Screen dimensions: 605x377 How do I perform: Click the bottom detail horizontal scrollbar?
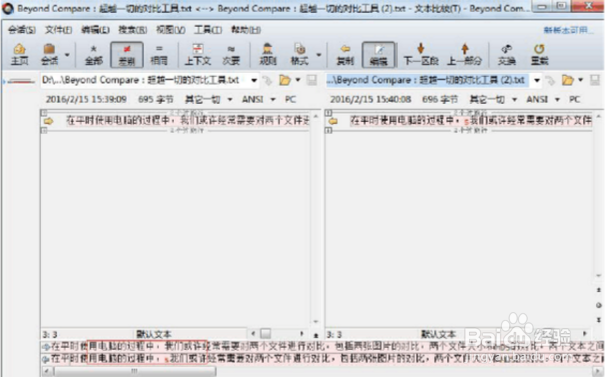pos(135,371)
